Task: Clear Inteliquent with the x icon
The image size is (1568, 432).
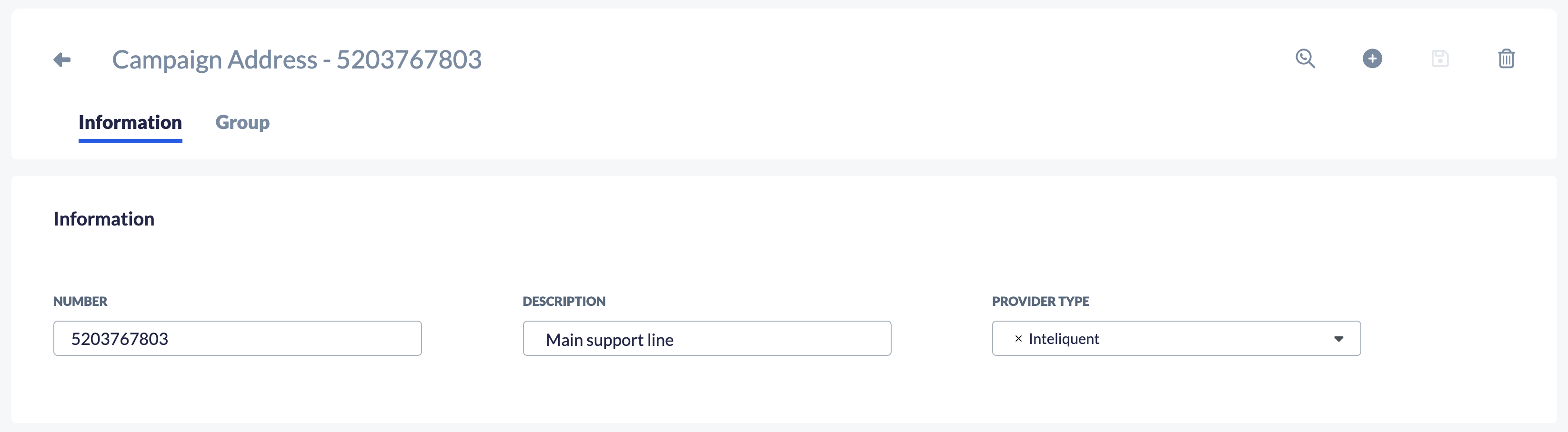Action: [1018, 339]
